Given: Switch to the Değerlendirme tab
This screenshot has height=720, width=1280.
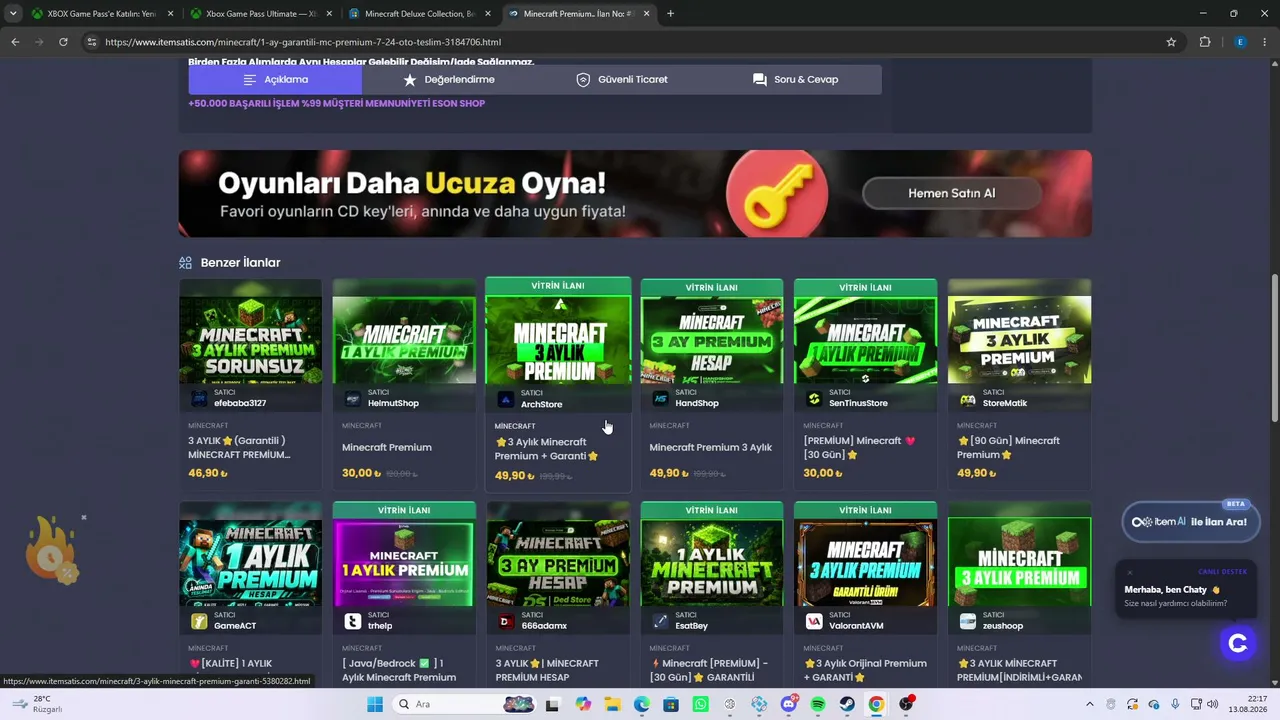Looking at the screenshot, I should click(448, 80).
